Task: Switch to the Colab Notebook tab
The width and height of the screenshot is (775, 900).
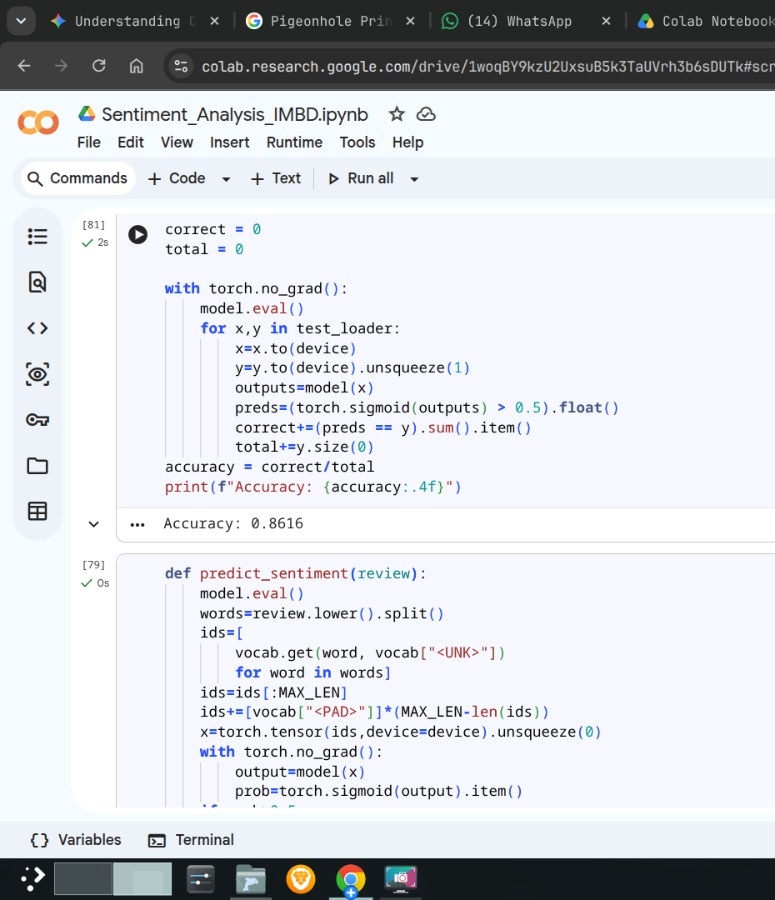Action: 706,21
